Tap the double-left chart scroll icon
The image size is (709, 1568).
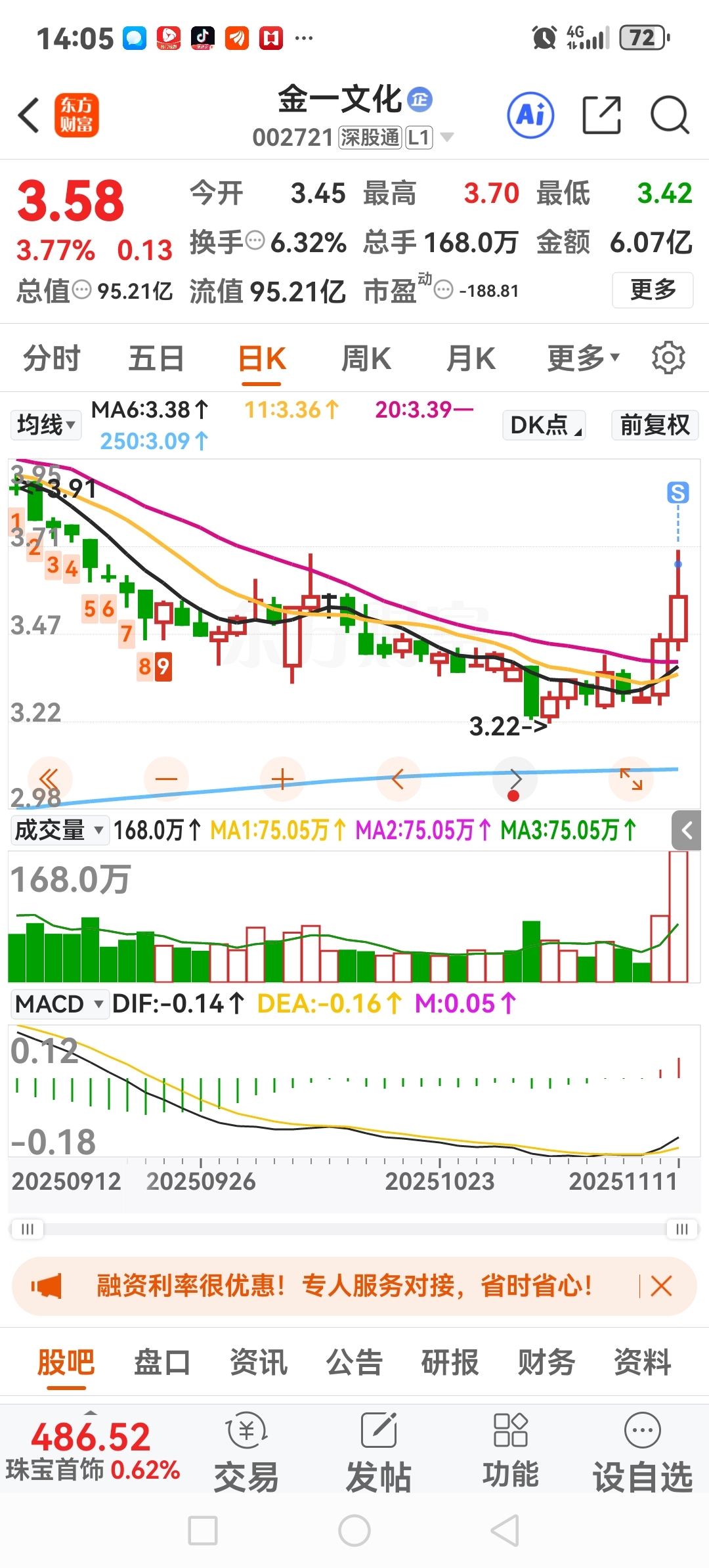(49, 779)
